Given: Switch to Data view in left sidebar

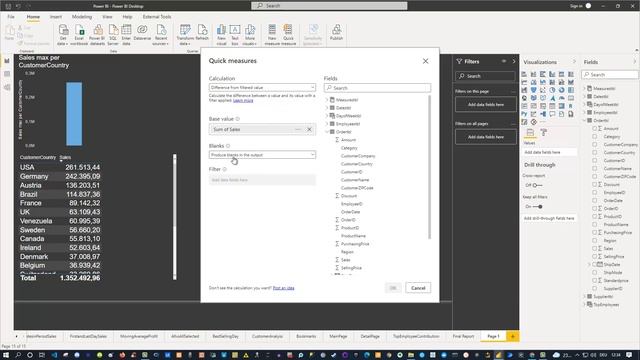Looking at the screenshot, I should click(x=7, y=74).
